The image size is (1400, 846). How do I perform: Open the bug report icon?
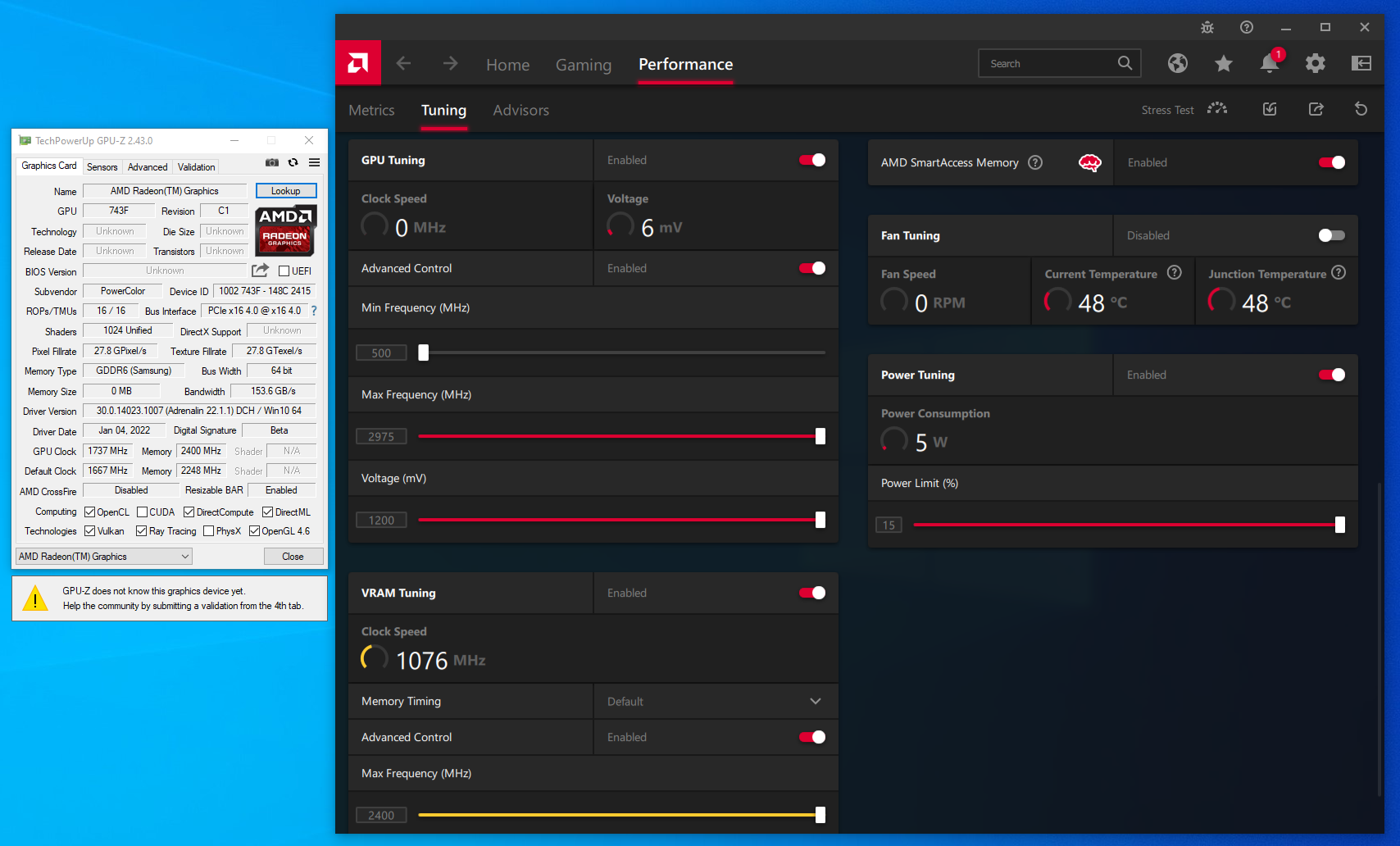click(x=1207, y=27)
